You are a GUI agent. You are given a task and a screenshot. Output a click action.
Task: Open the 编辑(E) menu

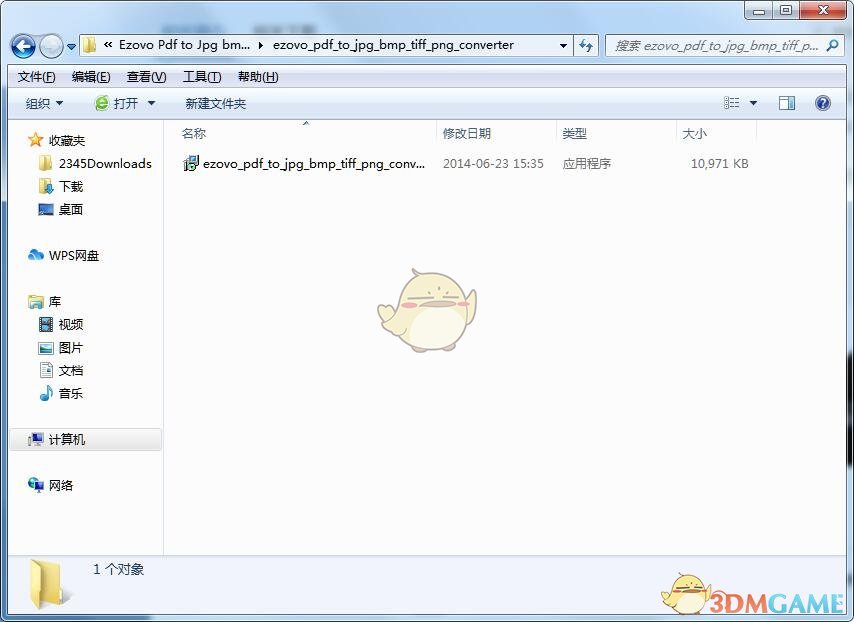(x=91, y=77)
